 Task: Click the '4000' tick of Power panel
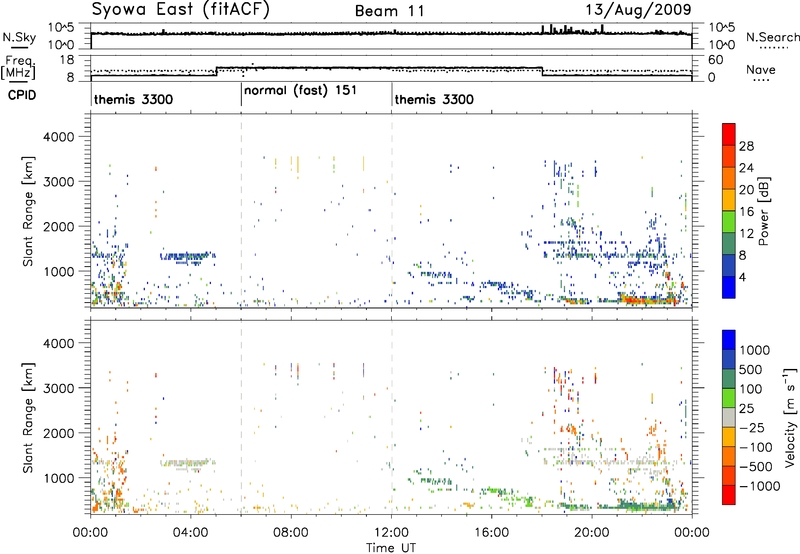click(59, 137)
